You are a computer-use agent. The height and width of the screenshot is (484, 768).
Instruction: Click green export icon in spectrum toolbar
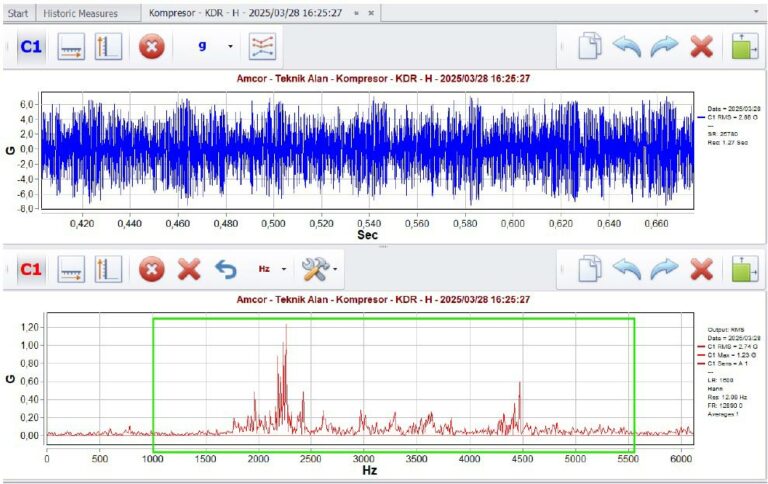point(744,268)
